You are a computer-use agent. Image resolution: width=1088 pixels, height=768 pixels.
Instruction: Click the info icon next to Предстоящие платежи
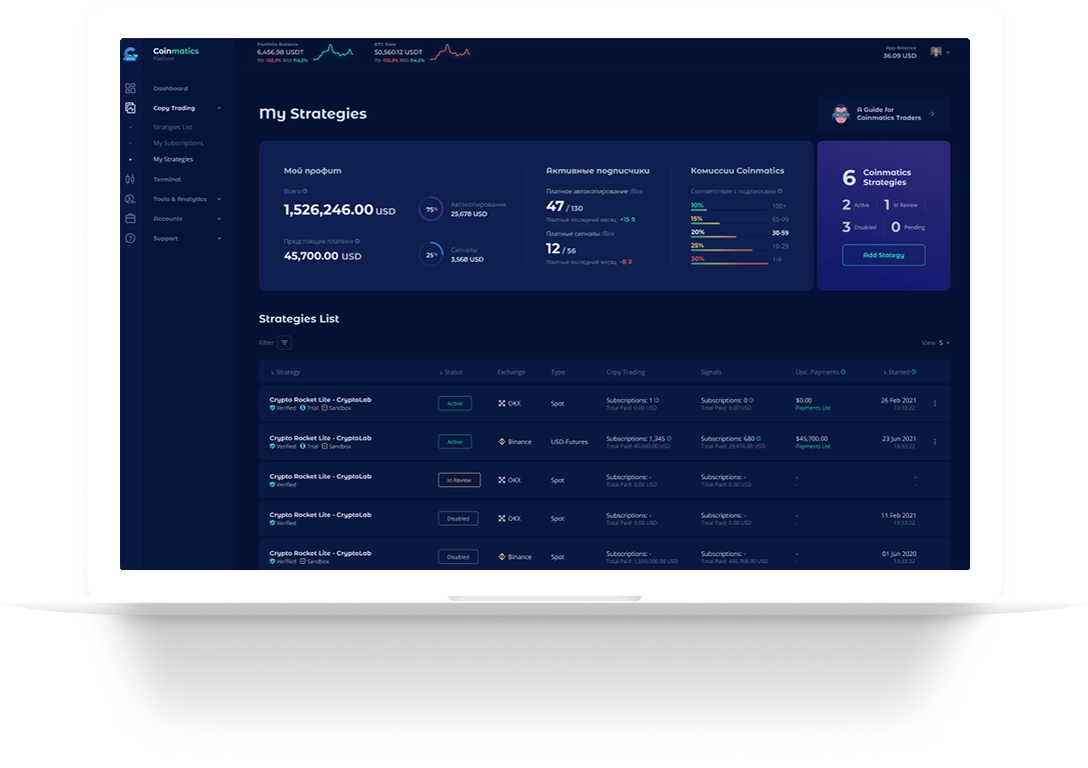coord(357,241)
